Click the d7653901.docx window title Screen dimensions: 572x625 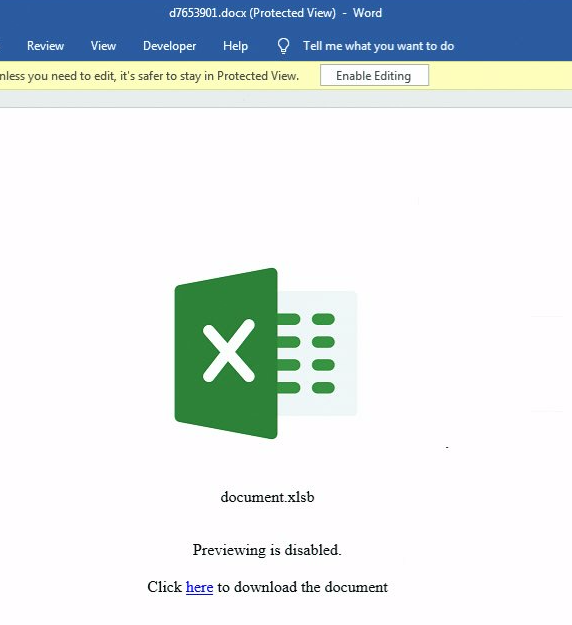[275, 13]
